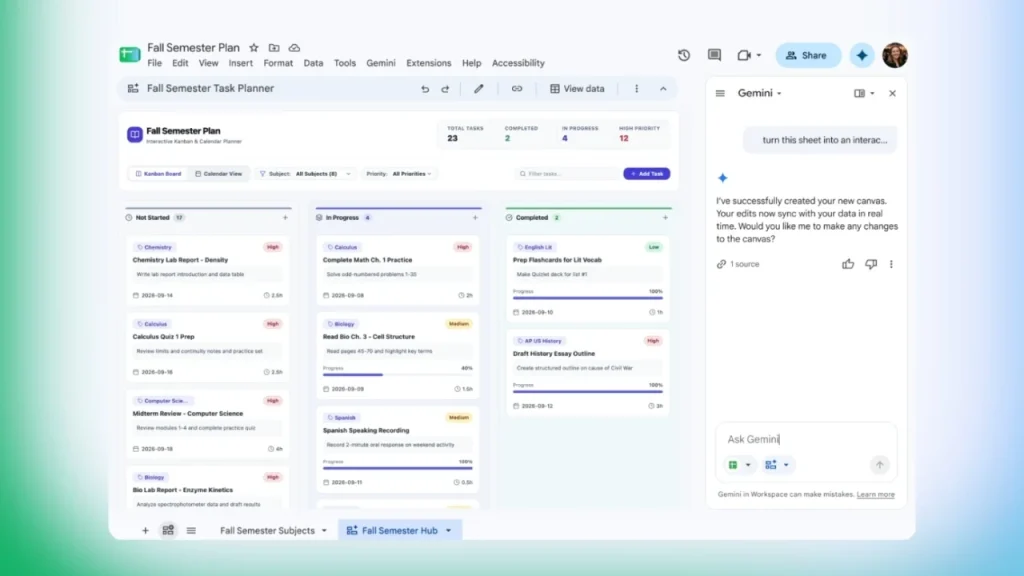Click the Share button
1024x576 pixels.
[808, 56]
